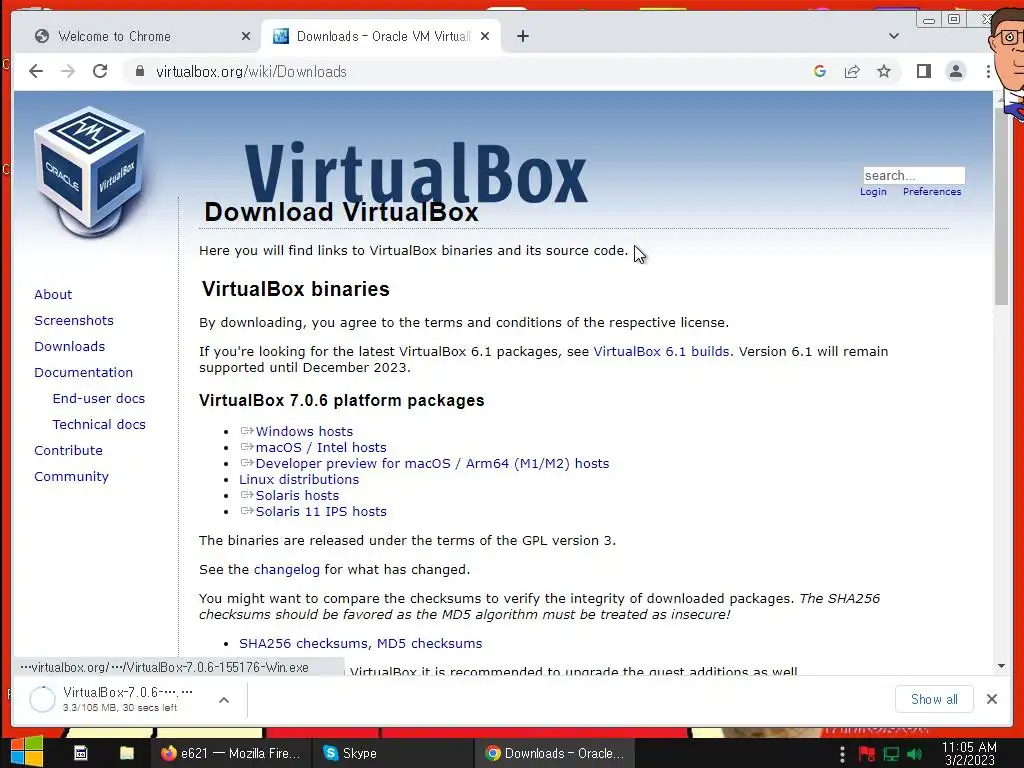This screenshot has height=768, width=1024.
Task: Download the Windows hosts package
Action: coord(304,431)
